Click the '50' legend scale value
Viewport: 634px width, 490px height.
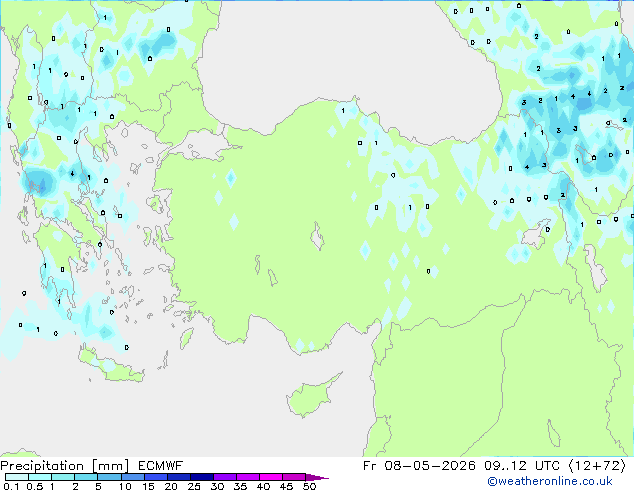309,486
